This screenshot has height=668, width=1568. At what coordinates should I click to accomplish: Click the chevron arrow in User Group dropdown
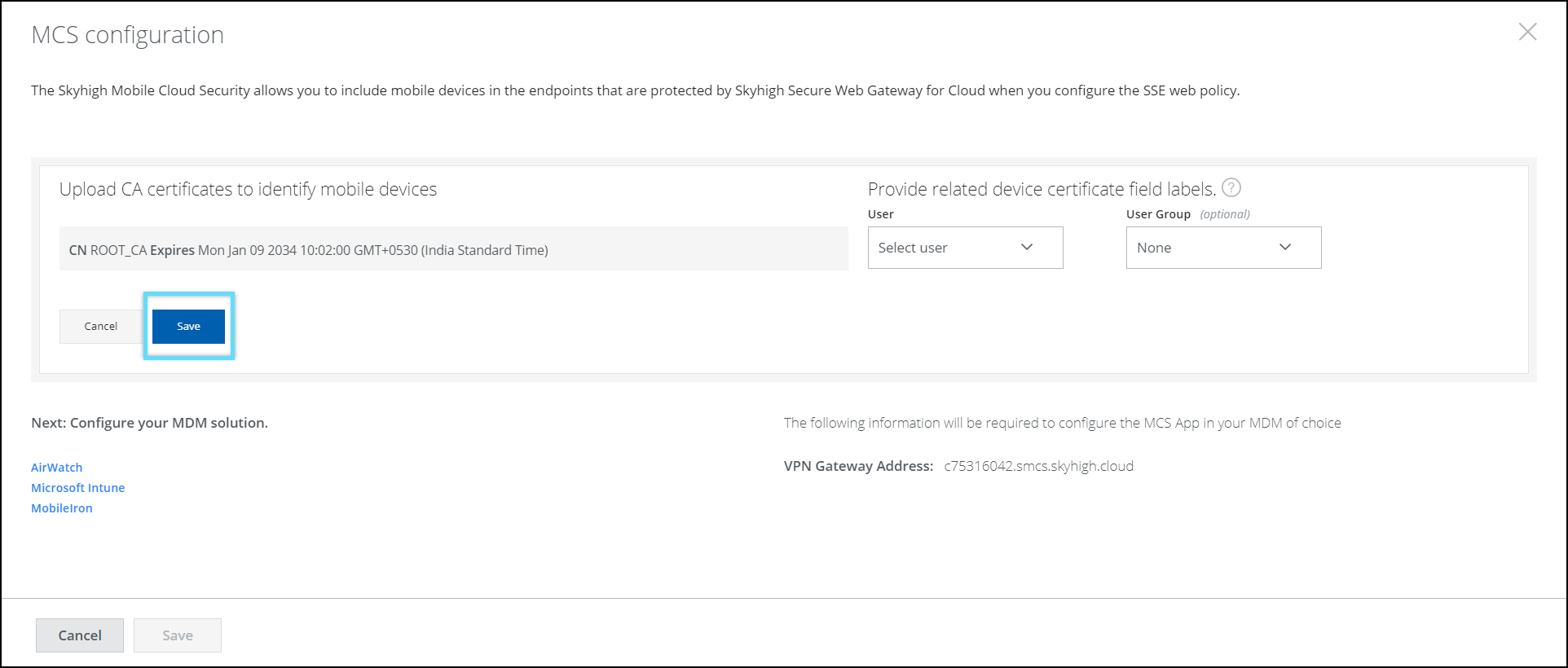tap(1285, 248)
